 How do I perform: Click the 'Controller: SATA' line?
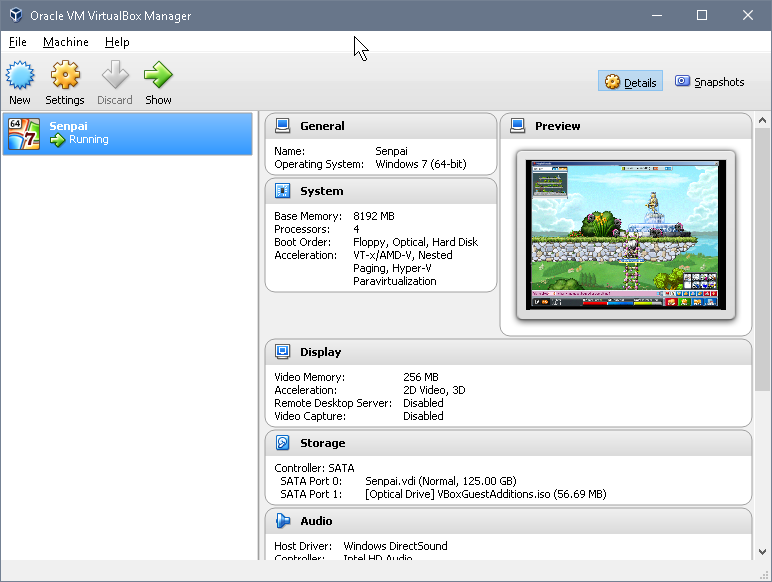pos(314,468)
